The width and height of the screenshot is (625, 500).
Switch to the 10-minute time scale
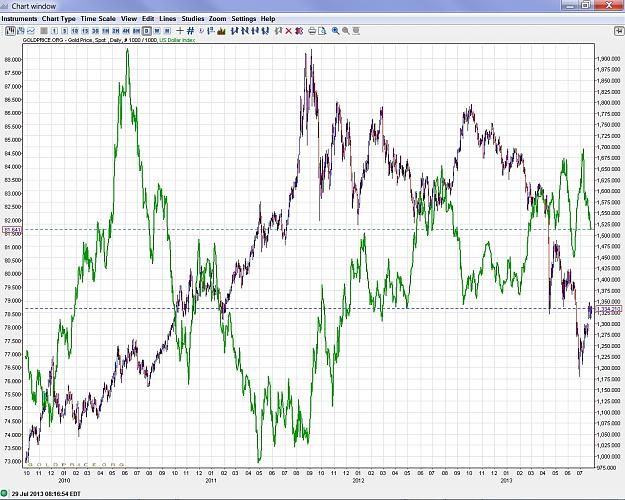[75, 31]
